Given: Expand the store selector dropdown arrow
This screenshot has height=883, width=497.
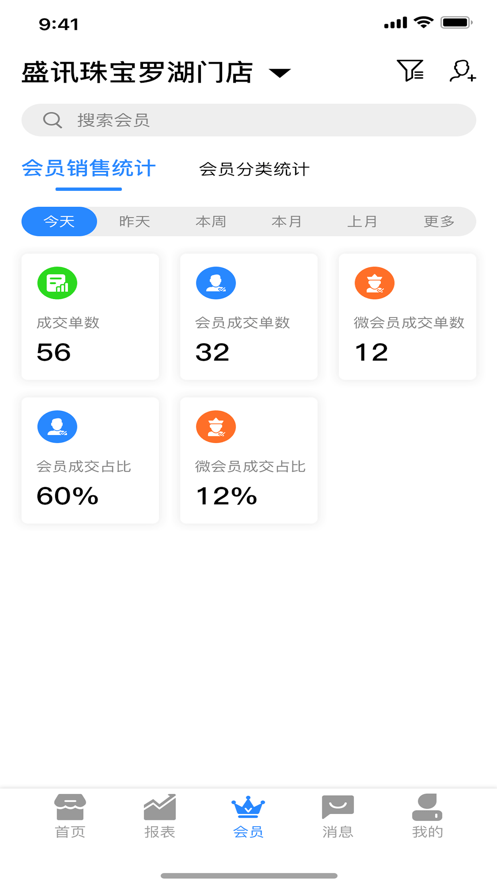Looking at the screenshot, I should click(x=280, y=73).
